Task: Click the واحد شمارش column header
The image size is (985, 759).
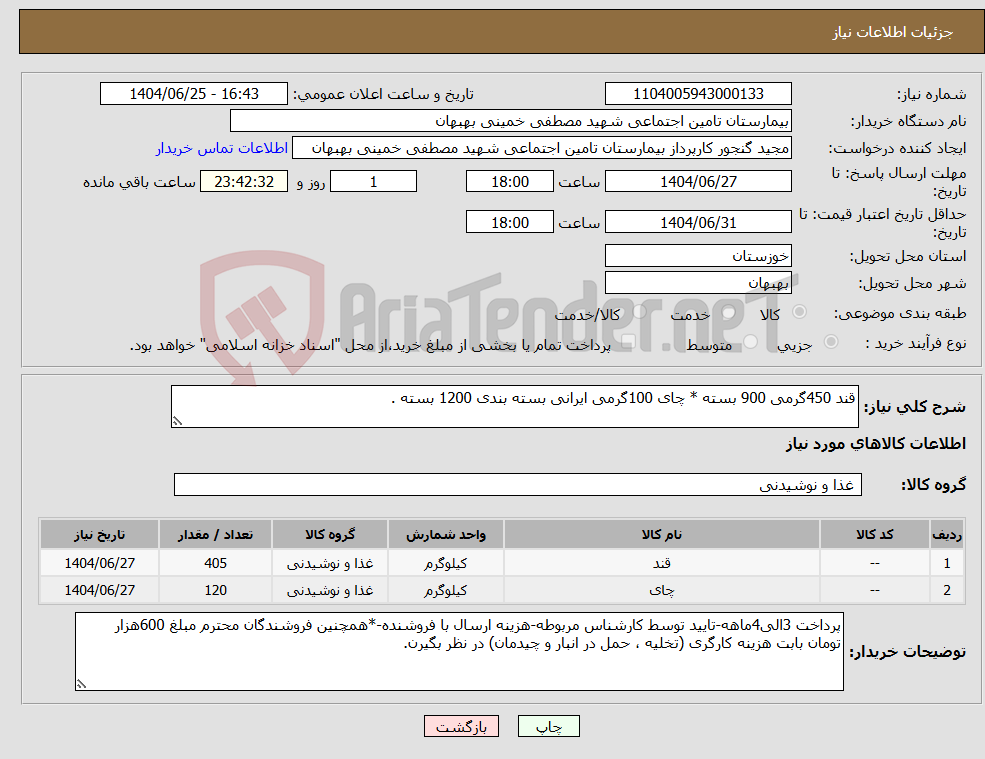Action: 445,535
